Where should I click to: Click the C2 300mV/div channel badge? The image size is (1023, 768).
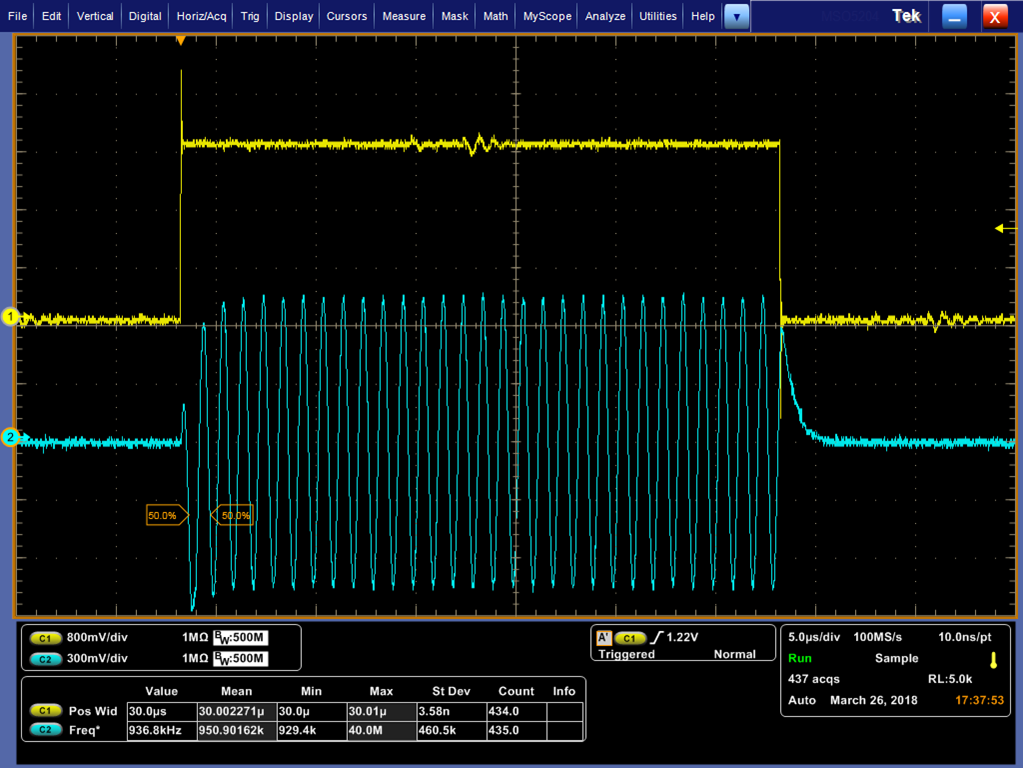tap(45, 659)
